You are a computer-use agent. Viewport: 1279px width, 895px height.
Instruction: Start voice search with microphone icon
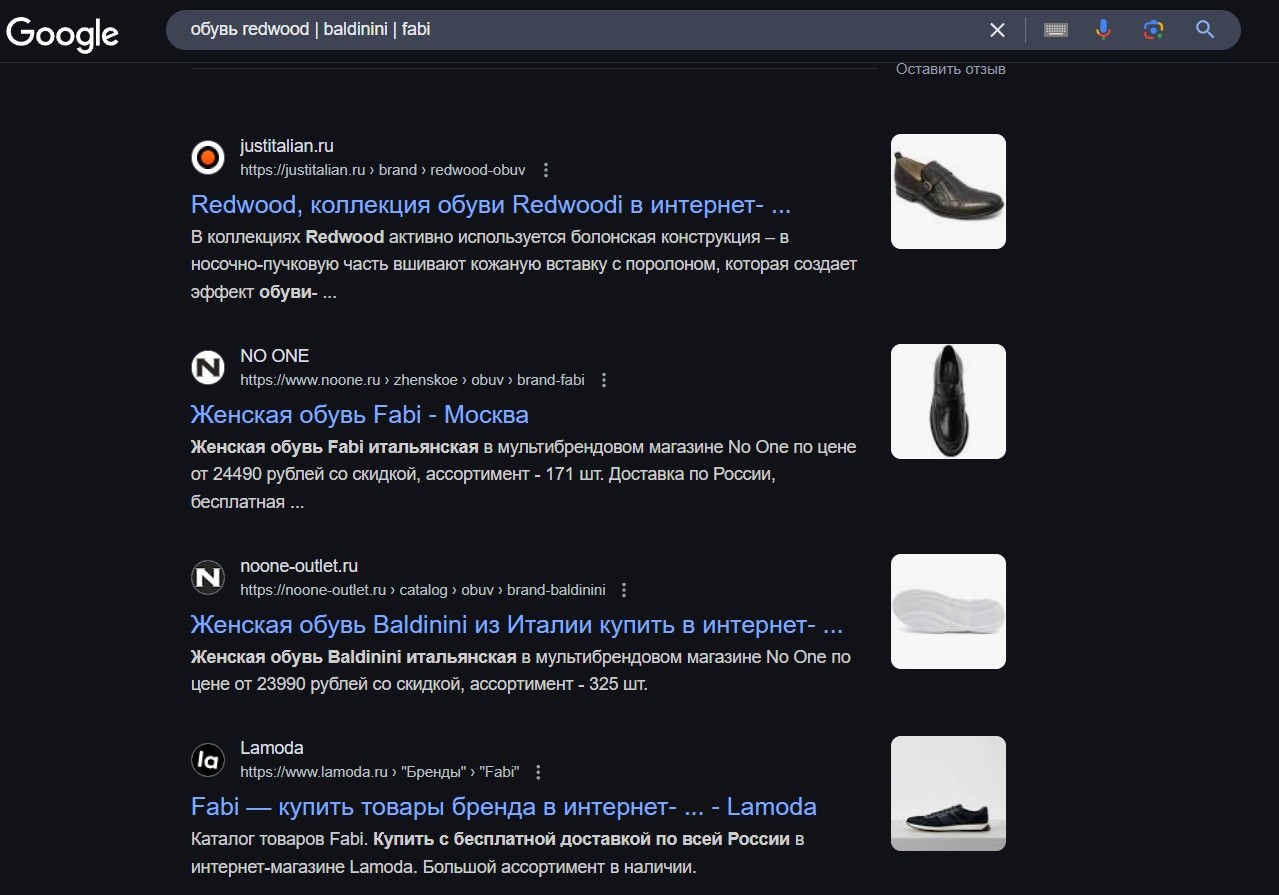coord(1103,30)
